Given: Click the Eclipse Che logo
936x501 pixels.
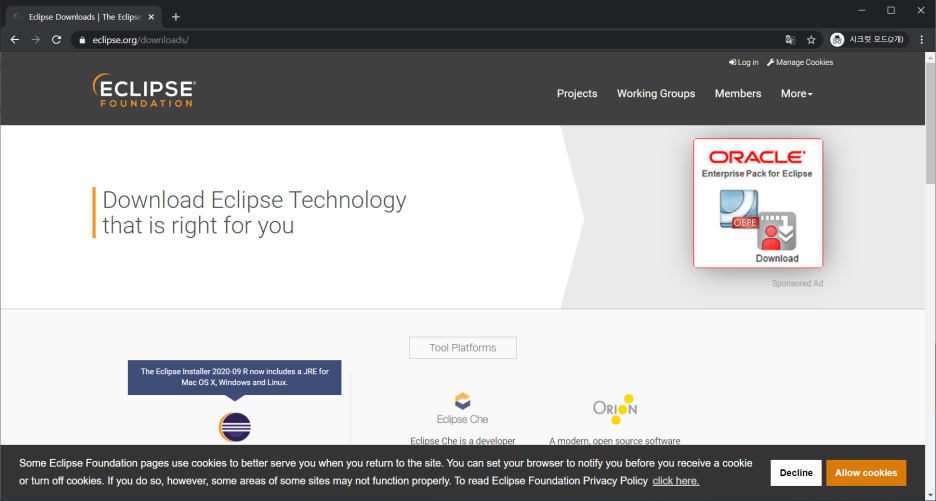Looking at the screenshot, I should [x=462, y=409].
